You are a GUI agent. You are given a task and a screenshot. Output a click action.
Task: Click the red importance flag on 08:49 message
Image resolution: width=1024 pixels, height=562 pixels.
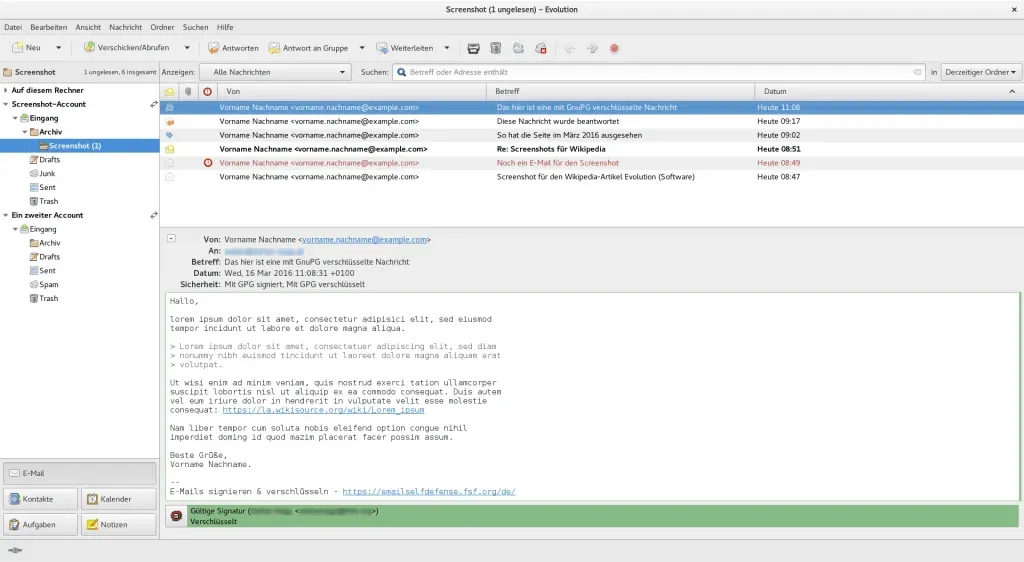[x=208, y=163]
